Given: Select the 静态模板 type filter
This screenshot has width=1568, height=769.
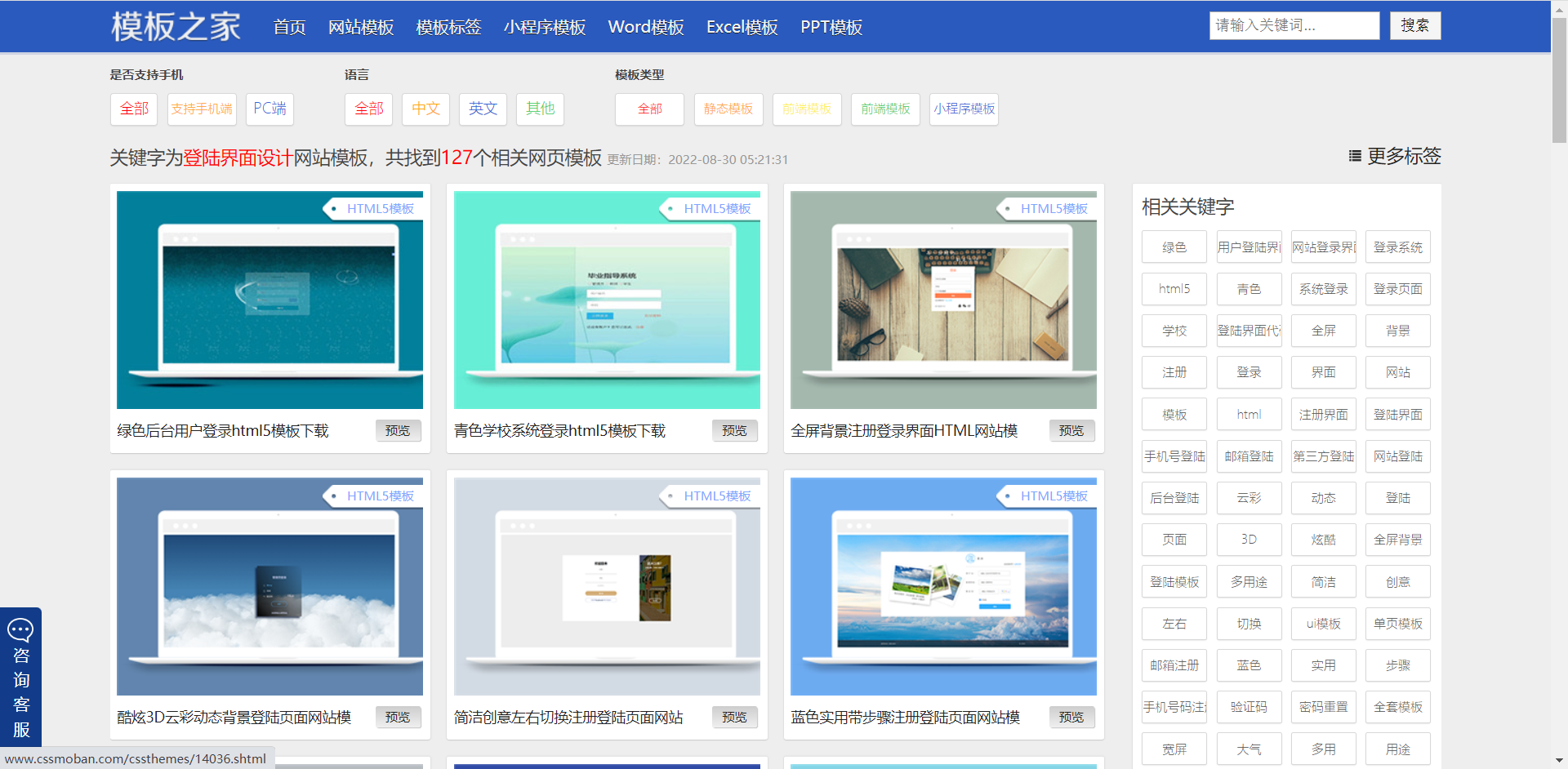Looking at the screenshot, I should click(728, 109).
